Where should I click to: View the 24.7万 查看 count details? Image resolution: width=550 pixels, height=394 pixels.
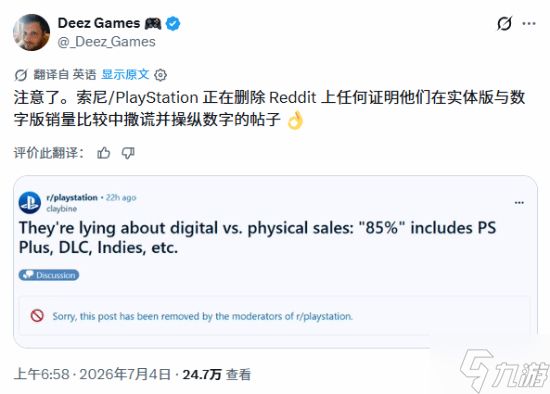point(217,374)
